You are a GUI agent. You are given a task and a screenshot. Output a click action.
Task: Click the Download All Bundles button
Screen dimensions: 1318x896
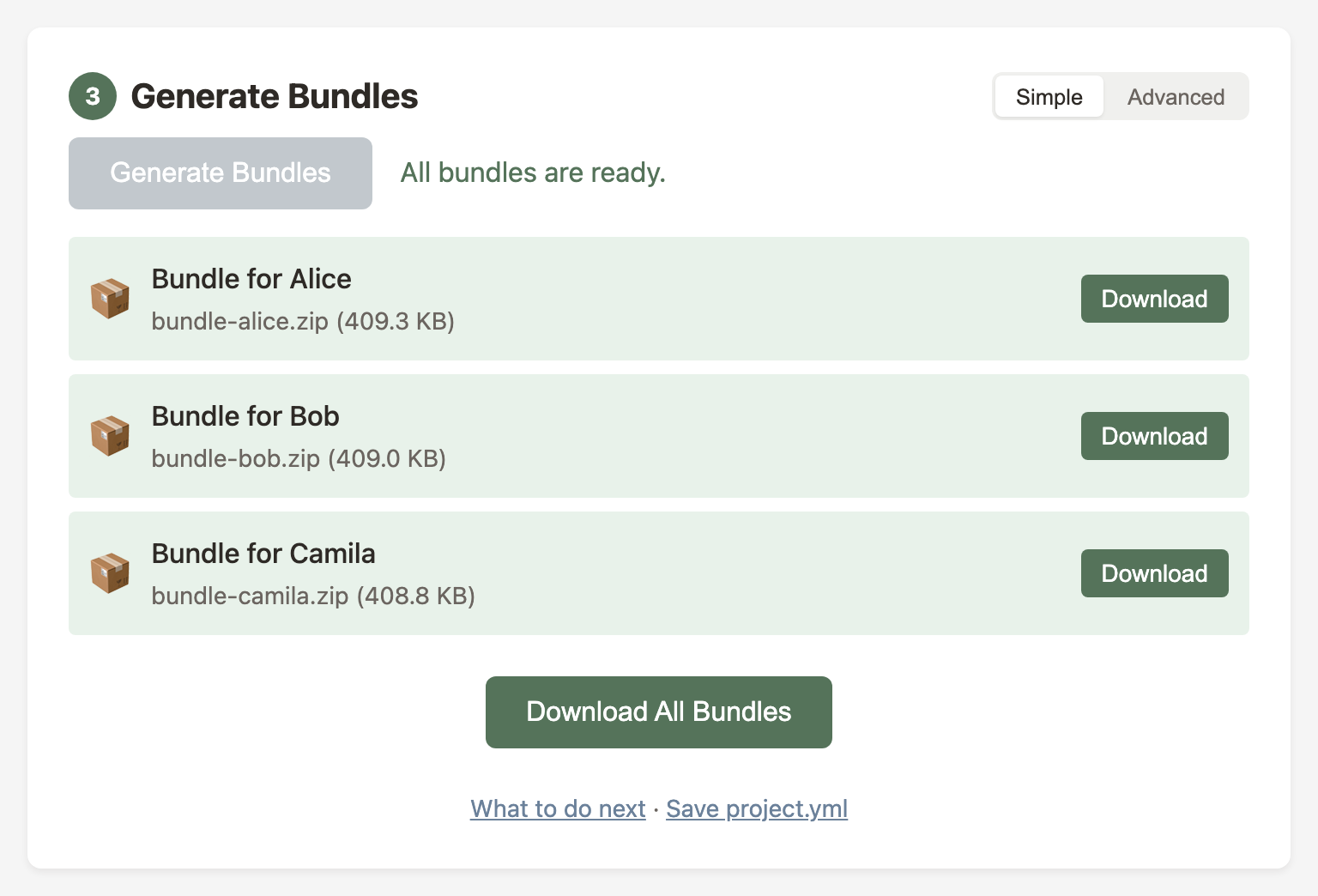(658, 711)
